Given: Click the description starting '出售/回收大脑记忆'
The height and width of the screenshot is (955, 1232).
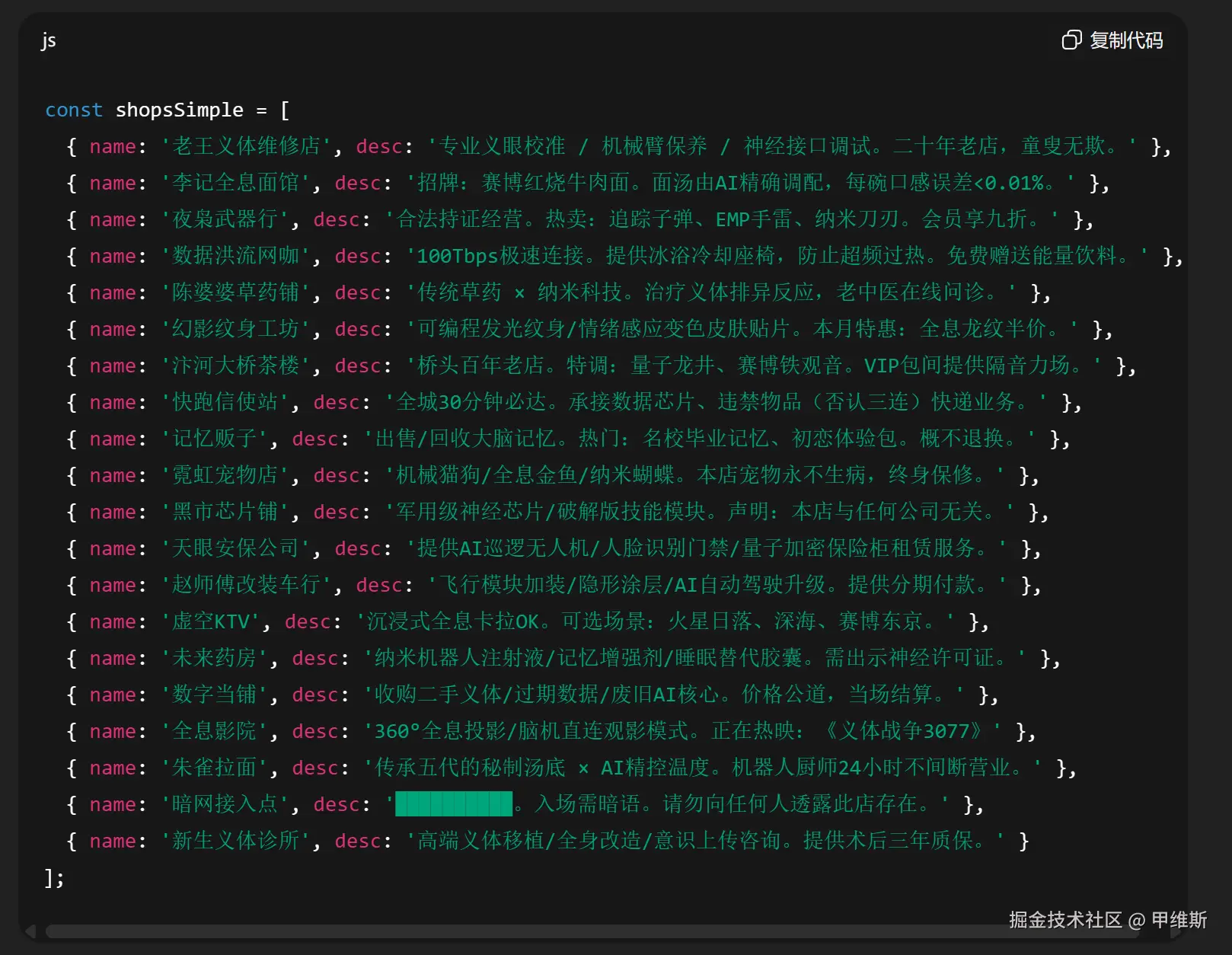Looking at the screenshot, I should [x=701, y=439].
